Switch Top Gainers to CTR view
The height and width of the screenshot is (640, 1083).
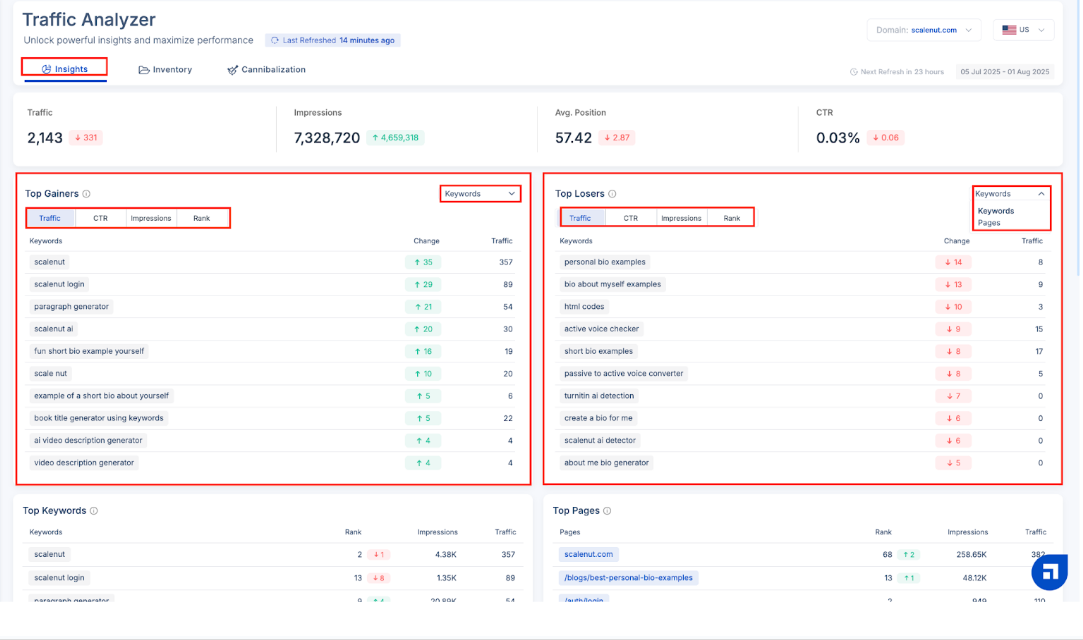point(101,218)
